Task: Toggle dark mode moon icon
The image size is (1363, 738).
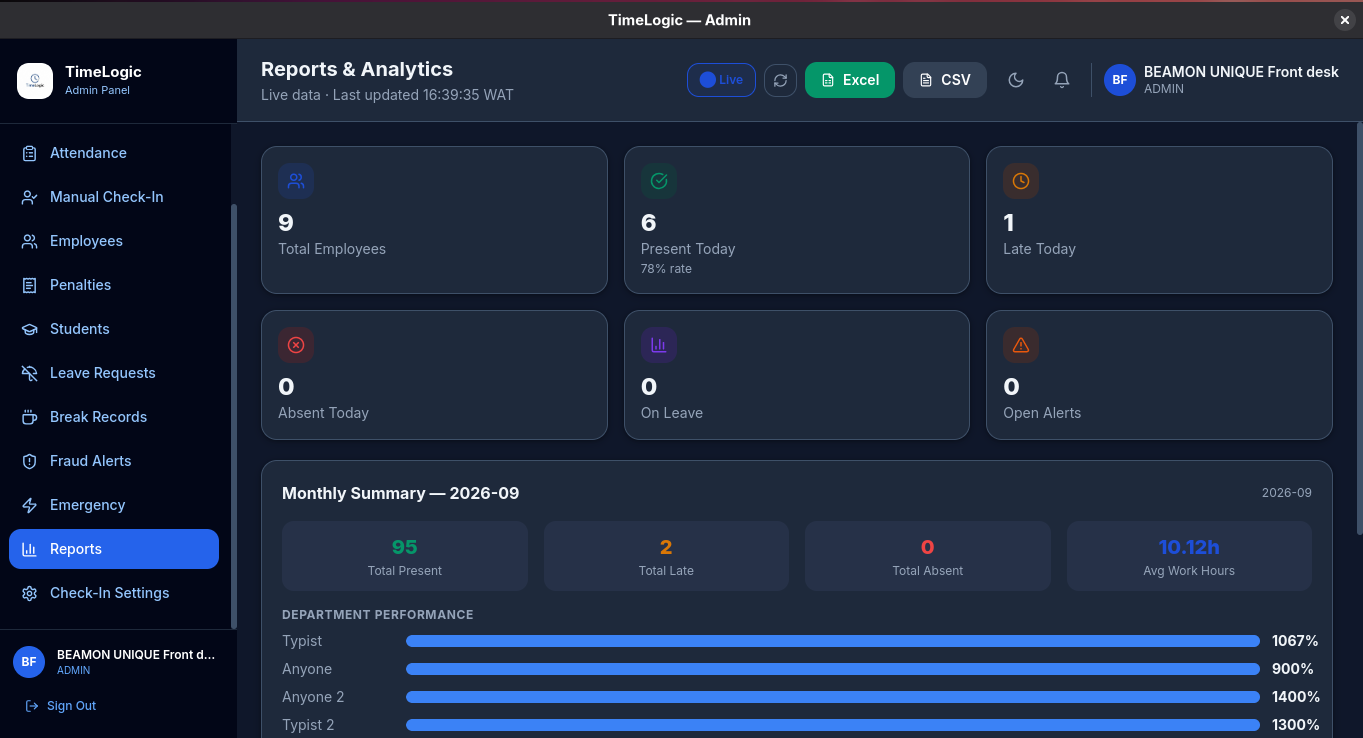Action: [x=1016, y=80]
